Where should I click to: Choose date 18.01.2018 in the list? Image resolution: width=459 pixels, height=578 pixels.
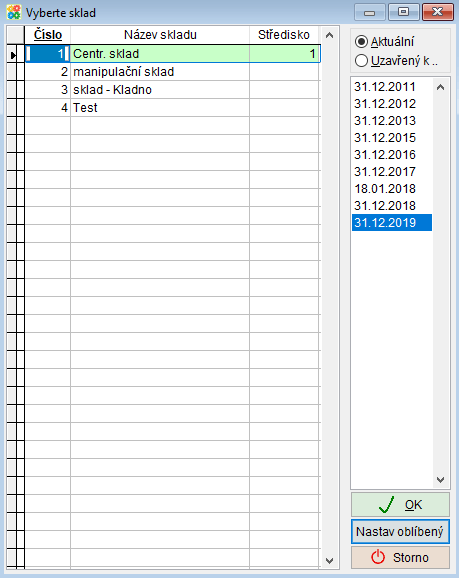click(x=392, y=189)
